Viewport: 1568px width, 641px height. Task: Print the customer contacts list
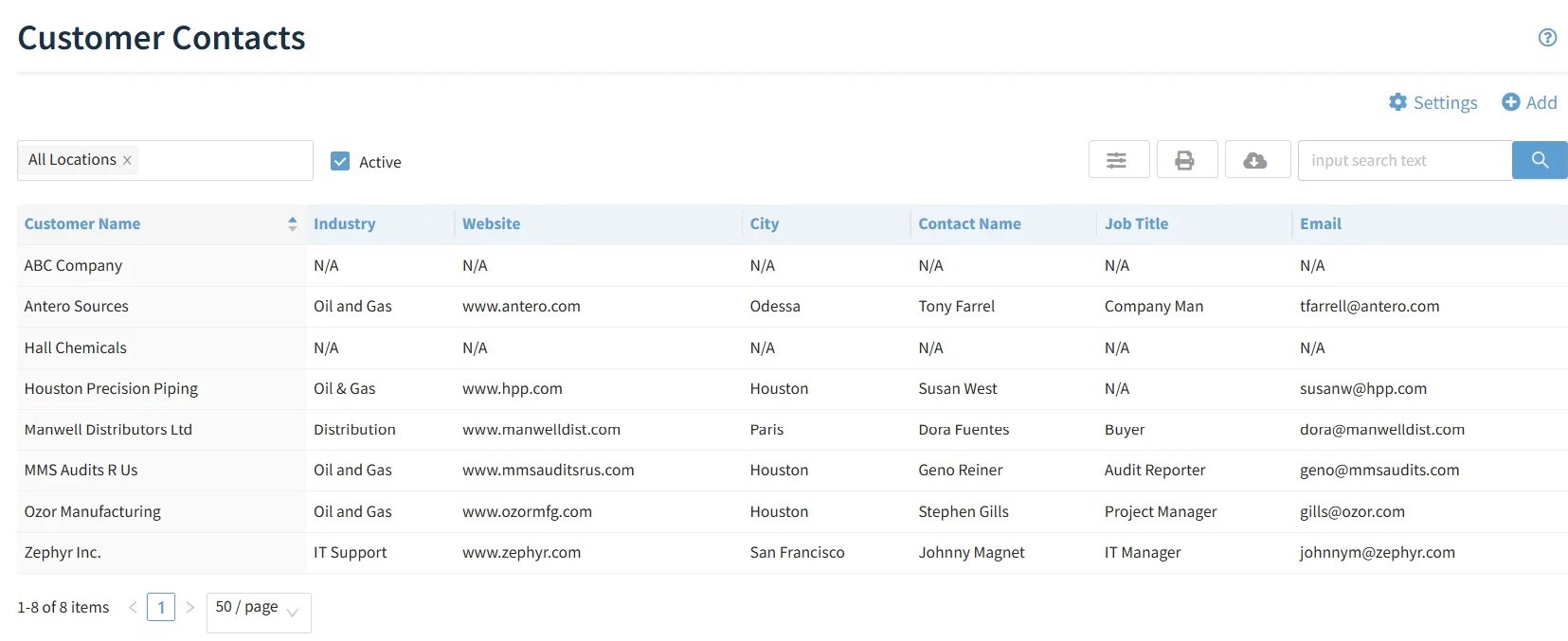click(x=1184, y=160)
